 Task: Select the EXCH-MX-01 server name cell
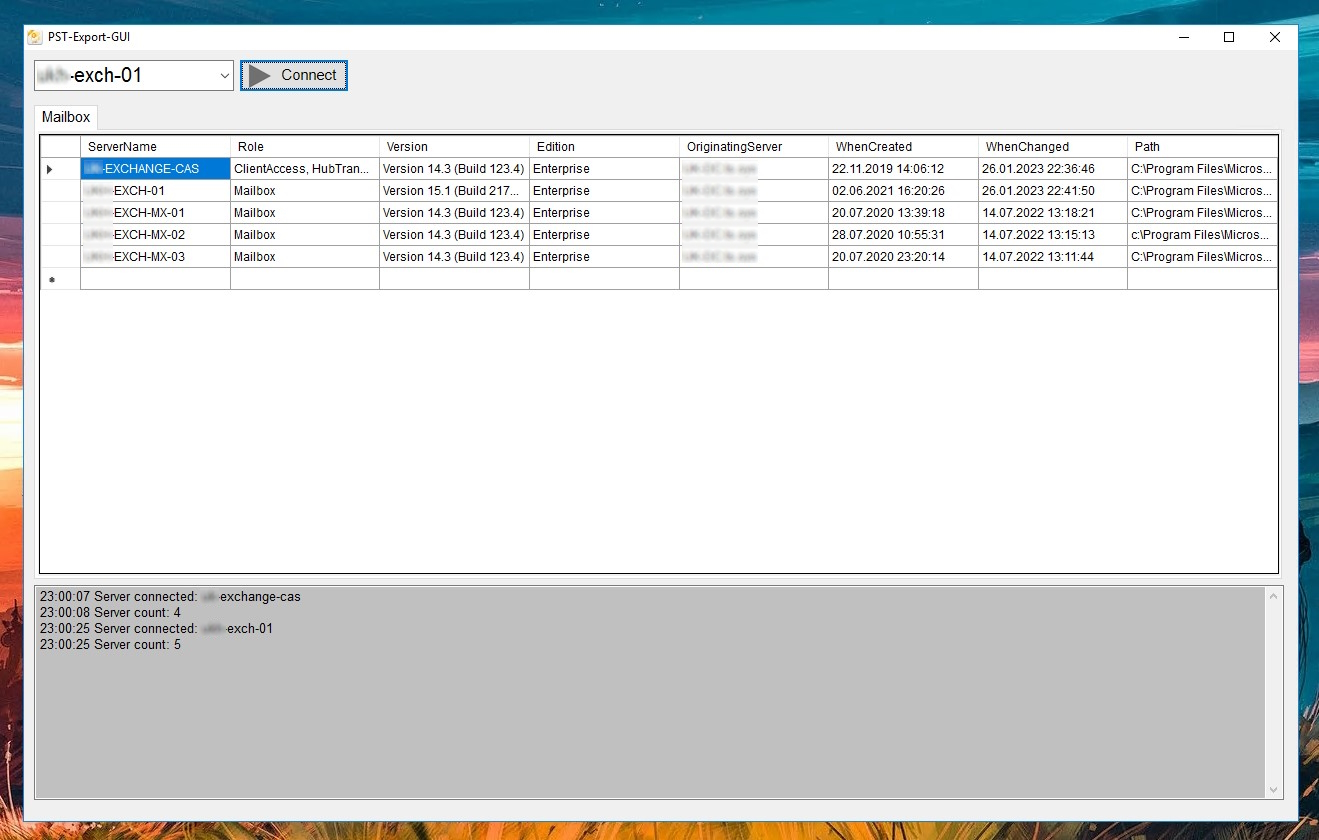point(155,213)
